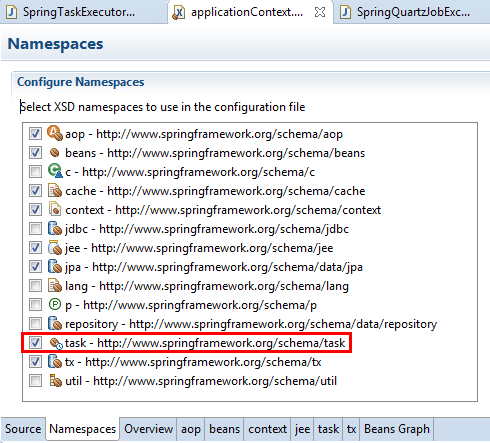This screenshot has width=490, height=443.
Task: Uncheck the aop namespace checkbox
Action: click(35, 134)
